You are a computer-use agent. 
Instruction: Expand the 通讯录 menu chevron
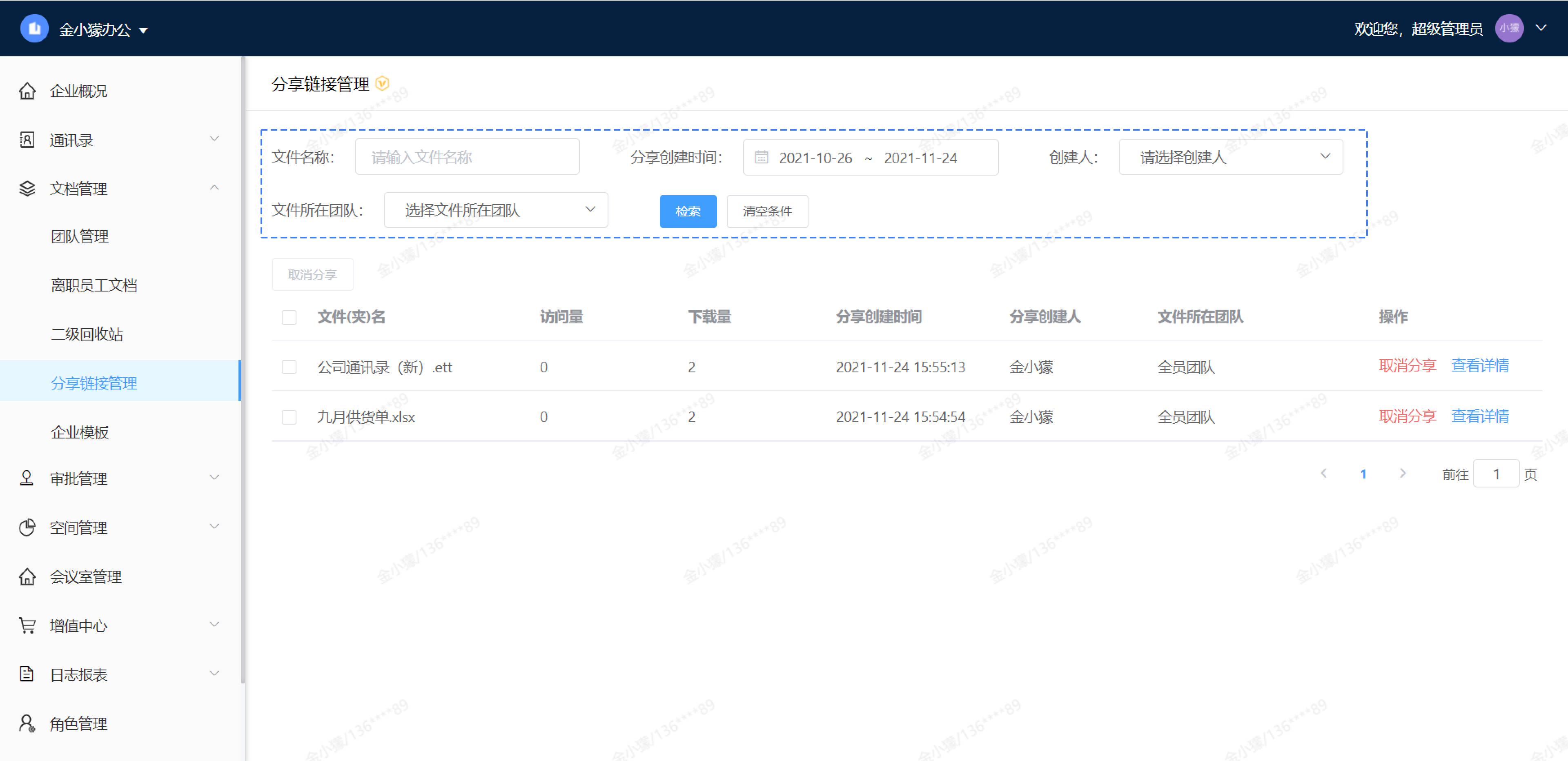214,139
